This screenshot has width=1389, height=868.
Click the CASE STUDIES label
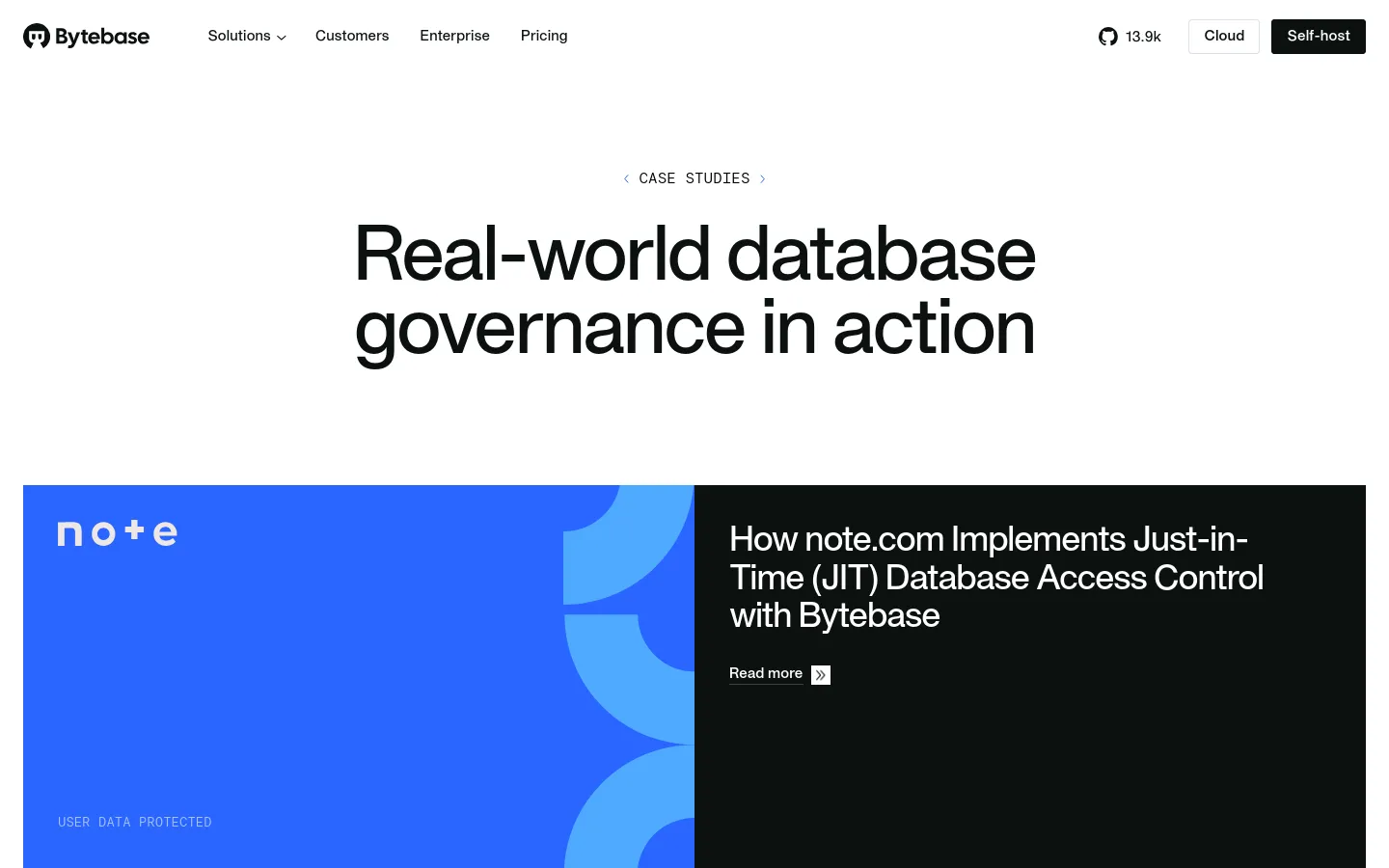click(694, 178)
